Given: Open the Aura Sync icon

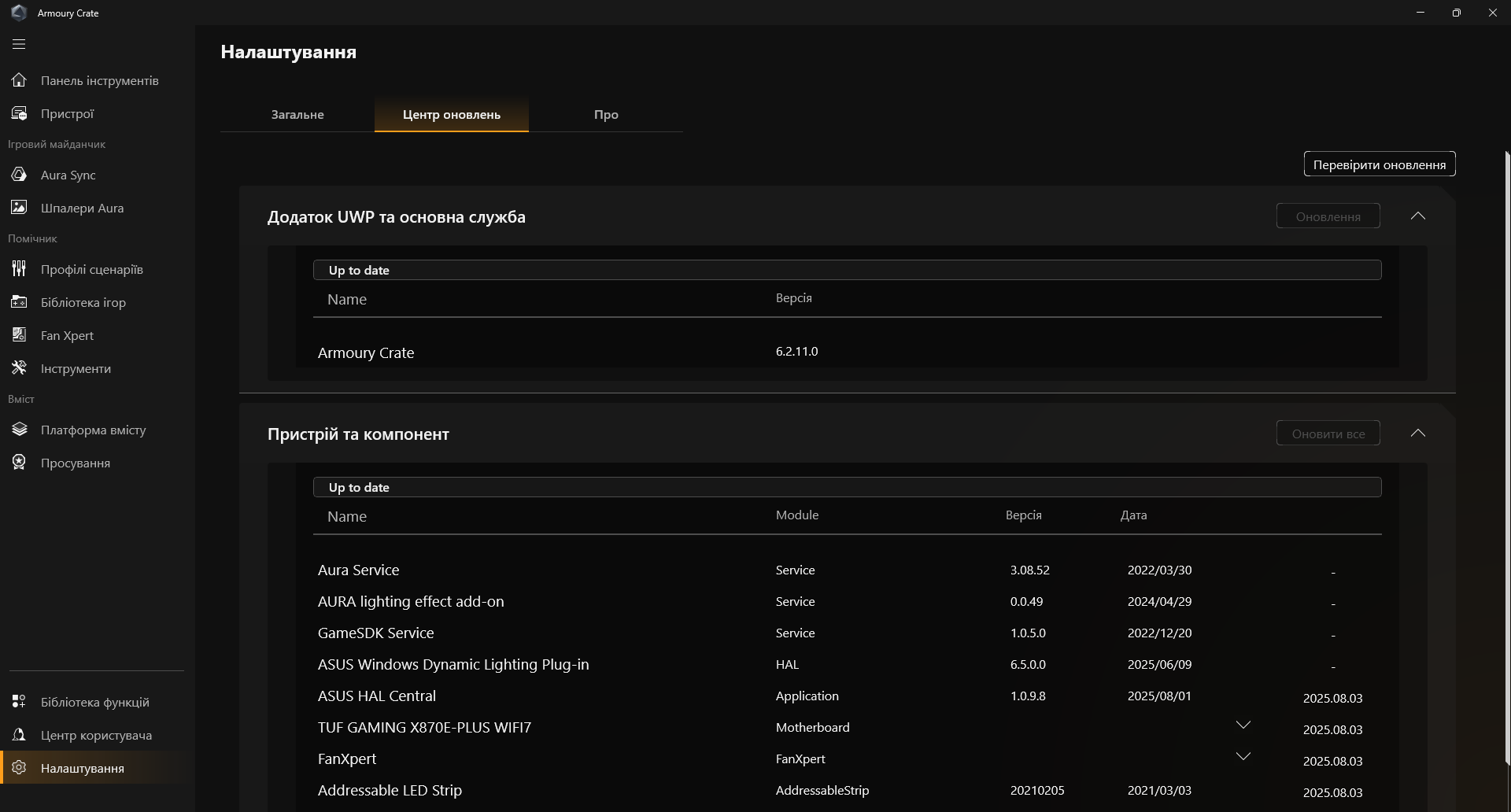Looking at the screenshot, I should (x=19, y=175).
